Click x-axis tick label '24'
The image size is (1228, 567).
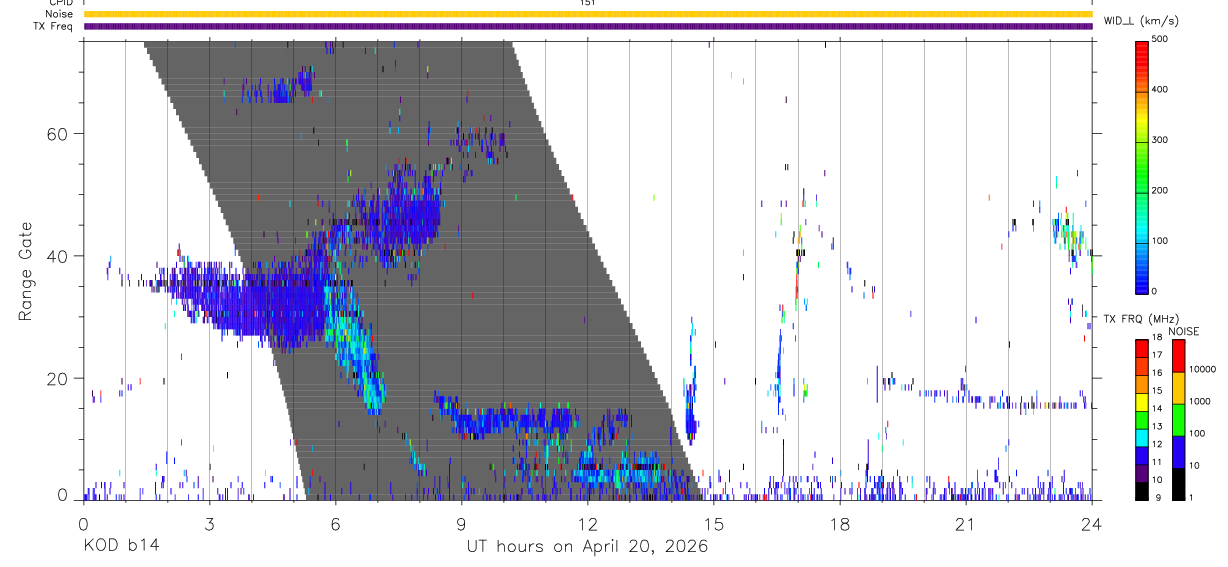pos(1091,524)
